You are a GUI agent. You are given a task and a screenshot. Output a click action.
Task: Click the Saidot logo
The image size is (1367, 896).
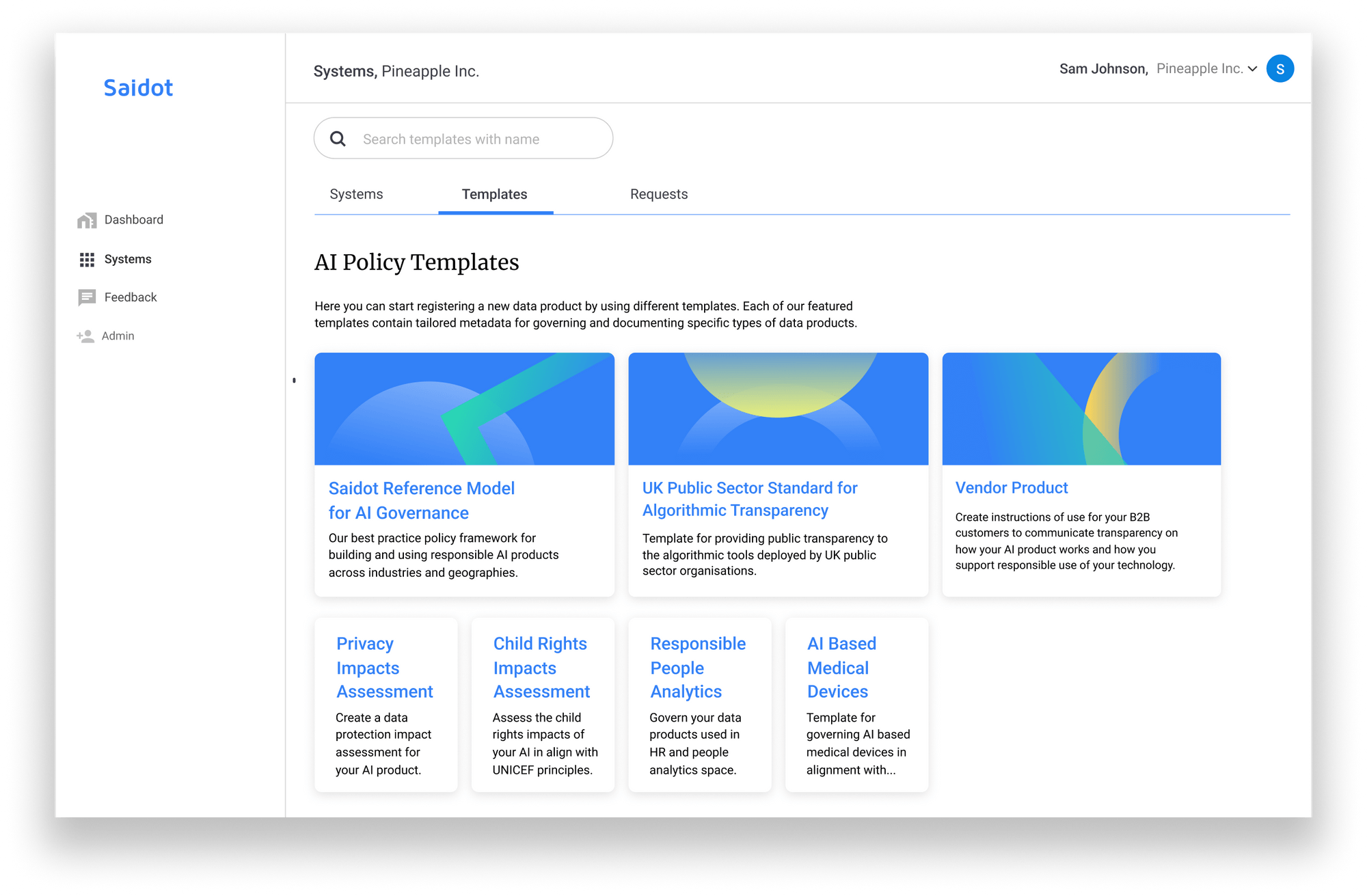tap(138, 87)
